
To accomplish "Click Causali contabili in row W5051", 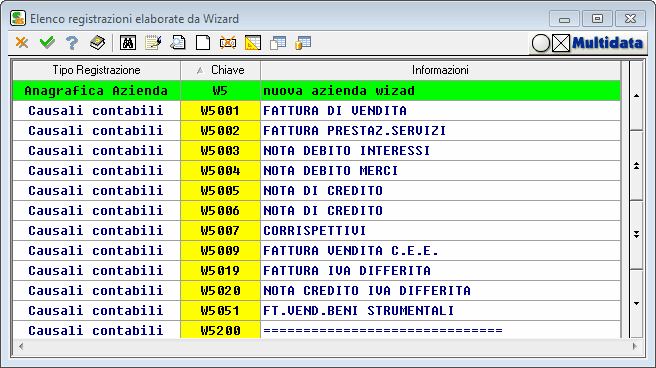I will point(96,311).
